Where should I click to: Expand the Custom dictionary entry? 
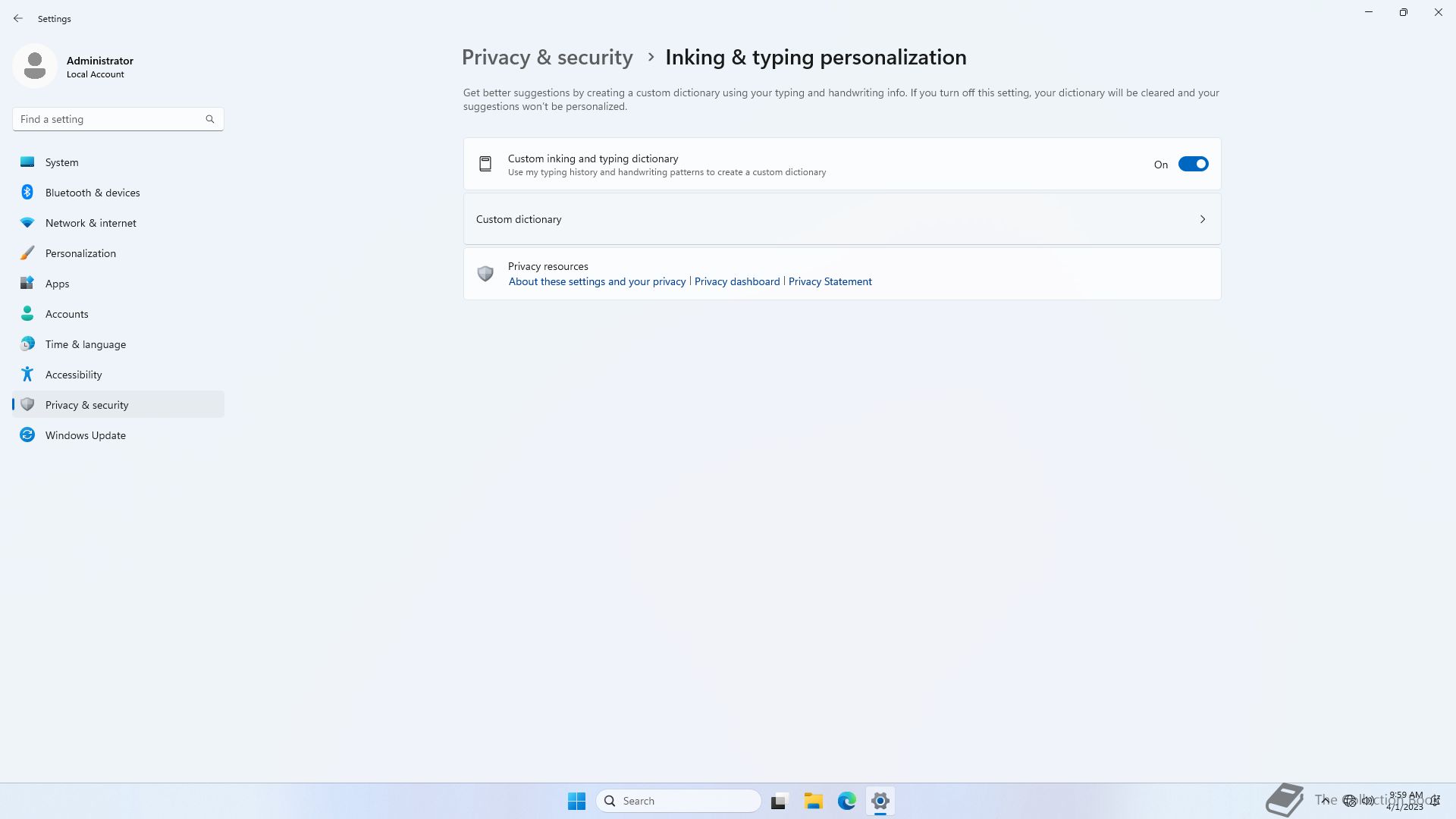pos(842,219)
